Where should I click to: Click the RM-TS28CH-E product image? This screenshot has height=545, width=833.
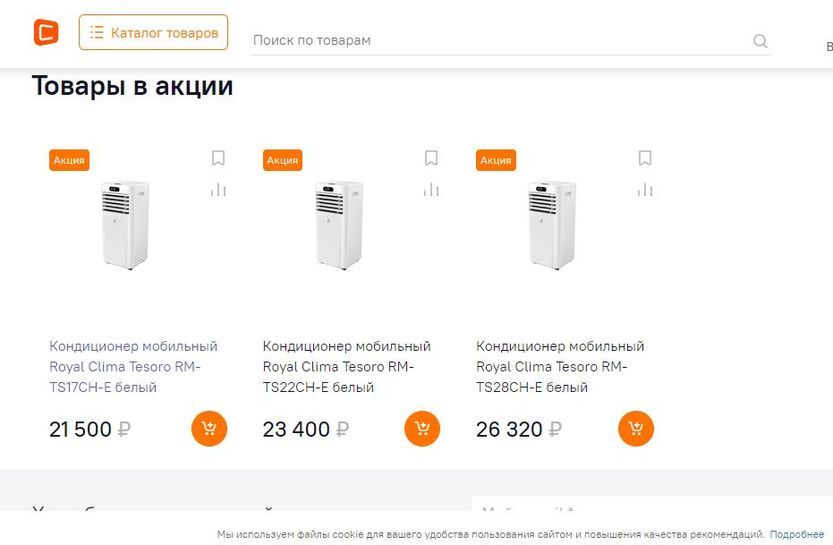coord(552,225)
